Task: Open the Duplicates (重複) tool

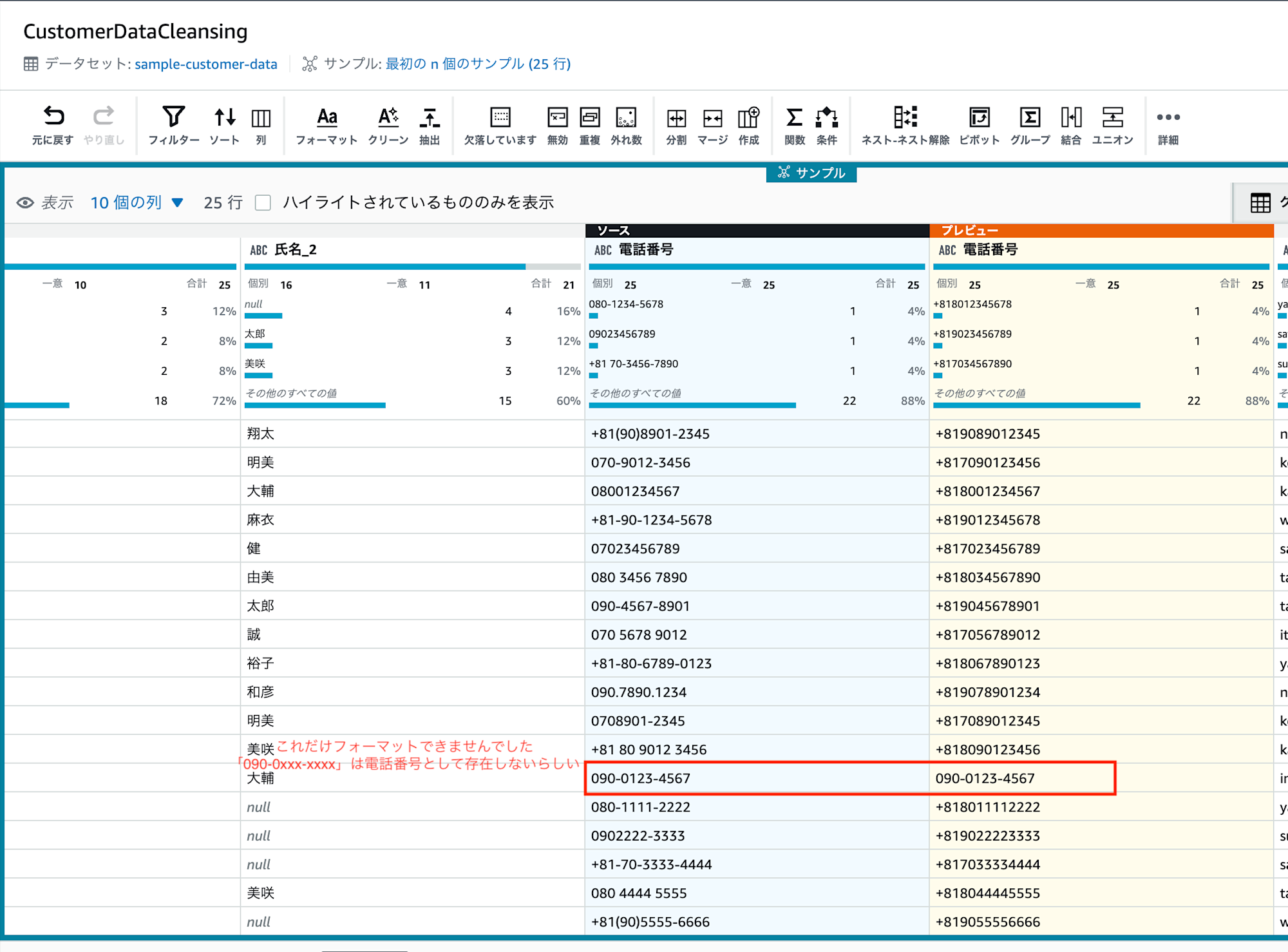Action: coord(590,125)
